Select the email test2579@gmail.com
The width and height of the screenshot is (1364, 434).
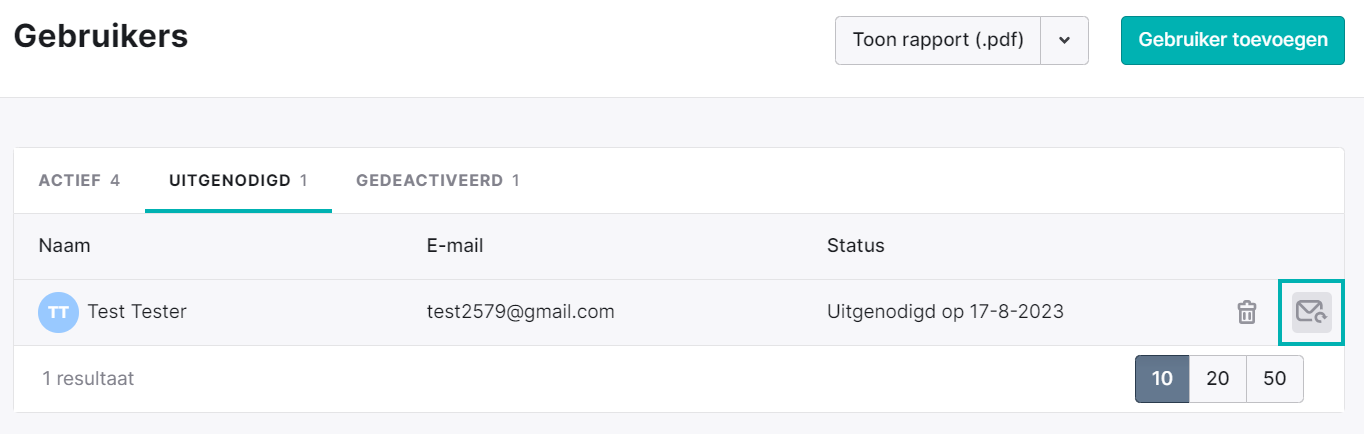click(x=520, y=312)
